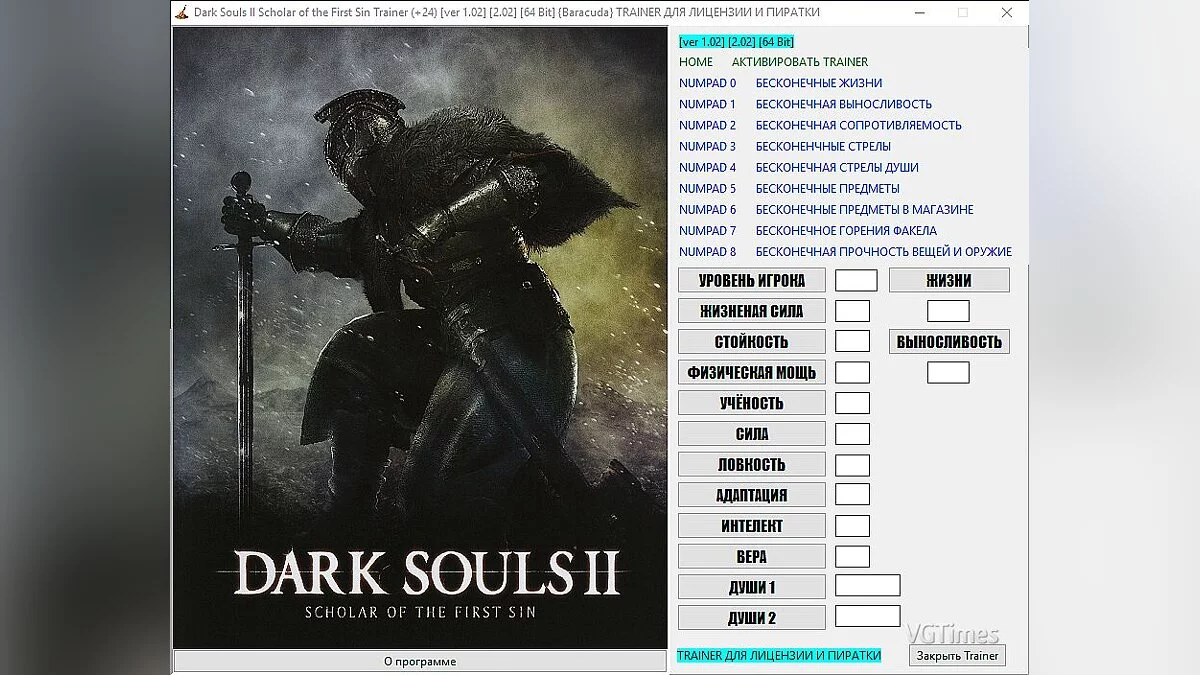Open the О программе panel
Image resolution: width=1200 pixels, height=675 pixels.
(x=420, y=661)
